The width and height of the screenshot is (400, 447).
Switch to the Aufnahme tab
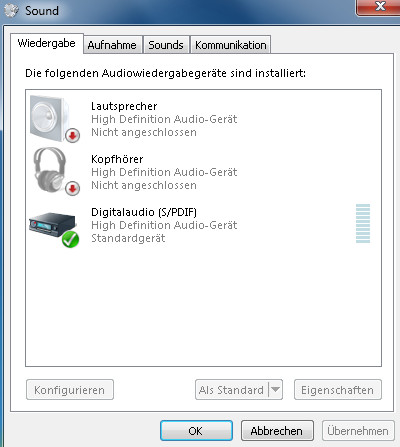[x=112, y=45]
